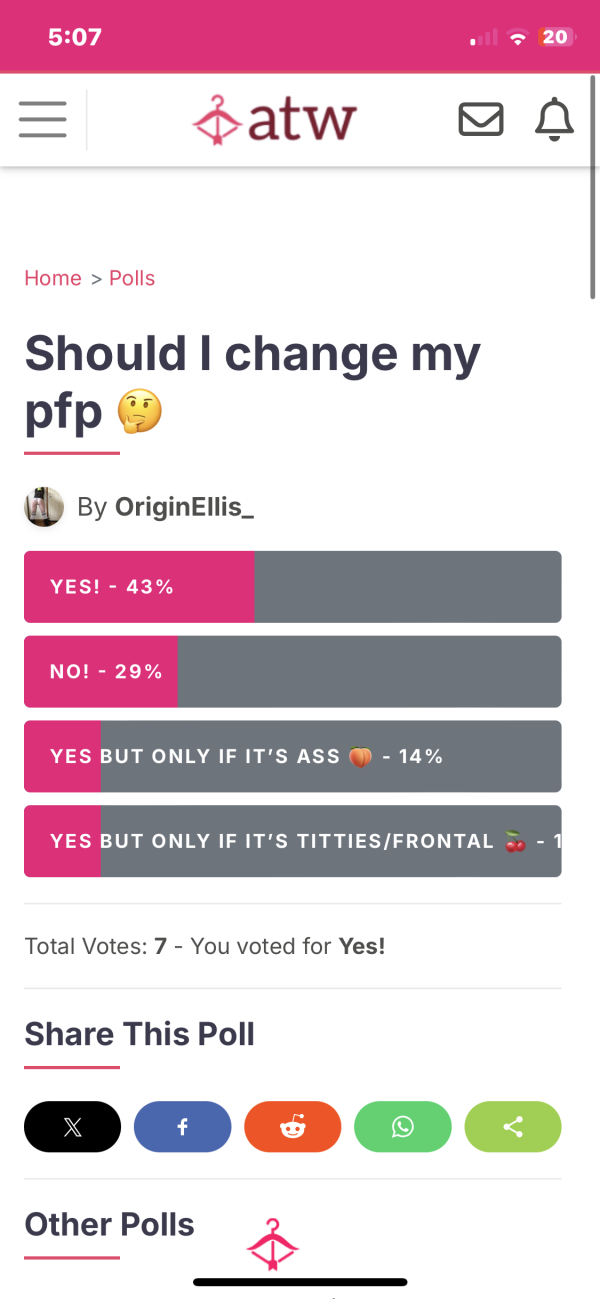Select the titties/frontal poll option bar

pos(293,841)
